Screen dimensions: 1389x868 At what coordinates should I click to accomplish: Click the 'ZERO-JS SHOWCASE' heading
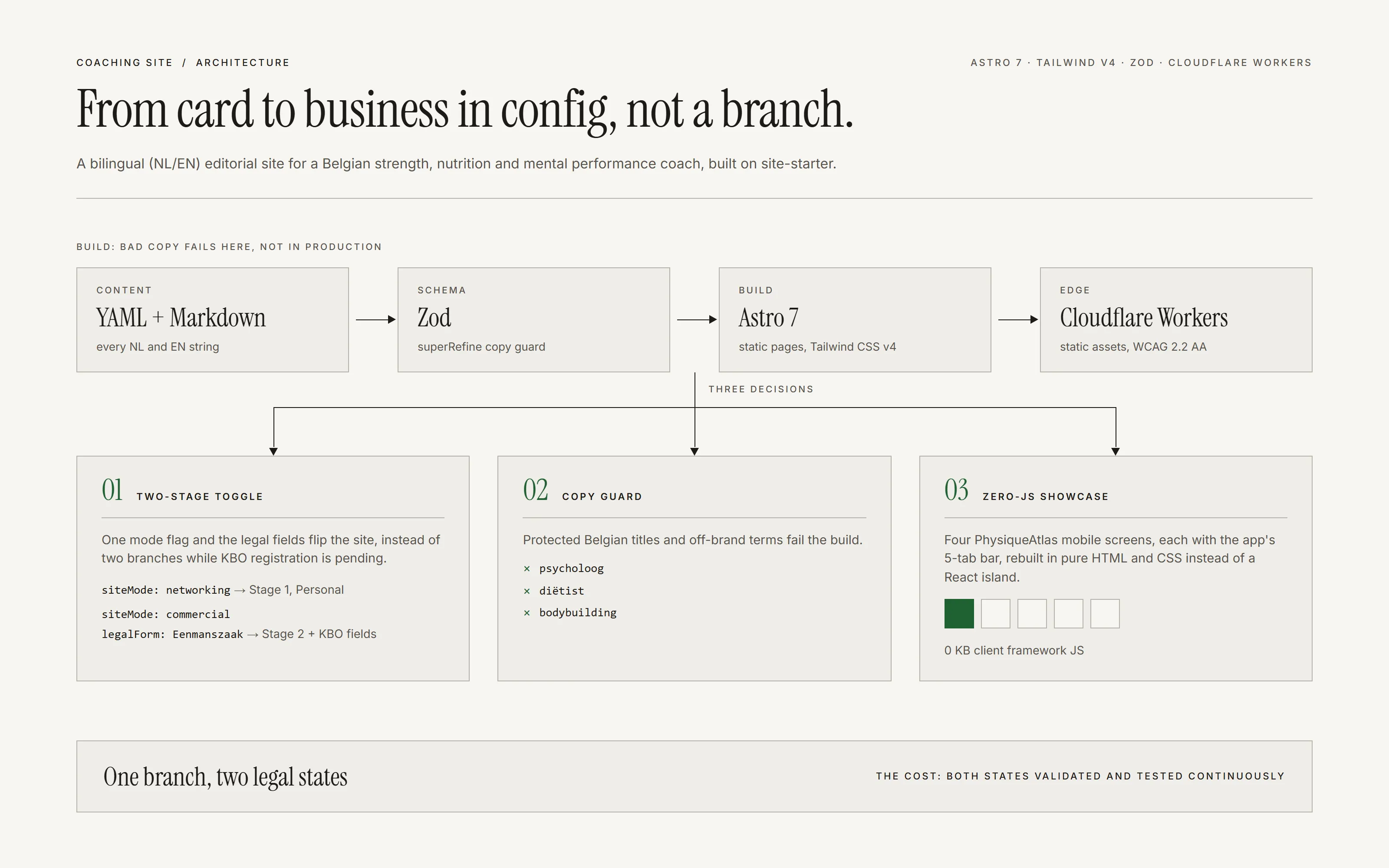click(x=1046, y=496)
